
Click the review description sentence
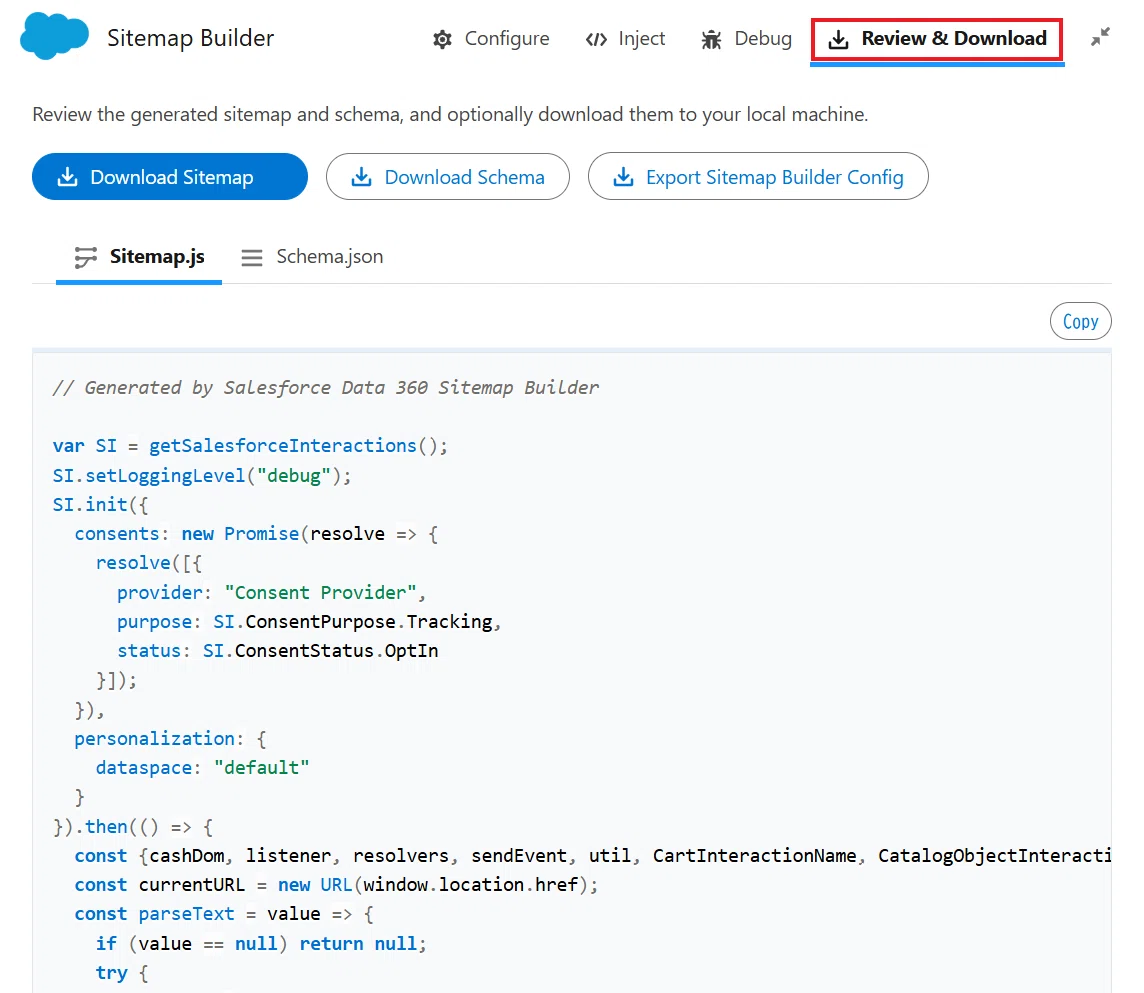(450, 115)
